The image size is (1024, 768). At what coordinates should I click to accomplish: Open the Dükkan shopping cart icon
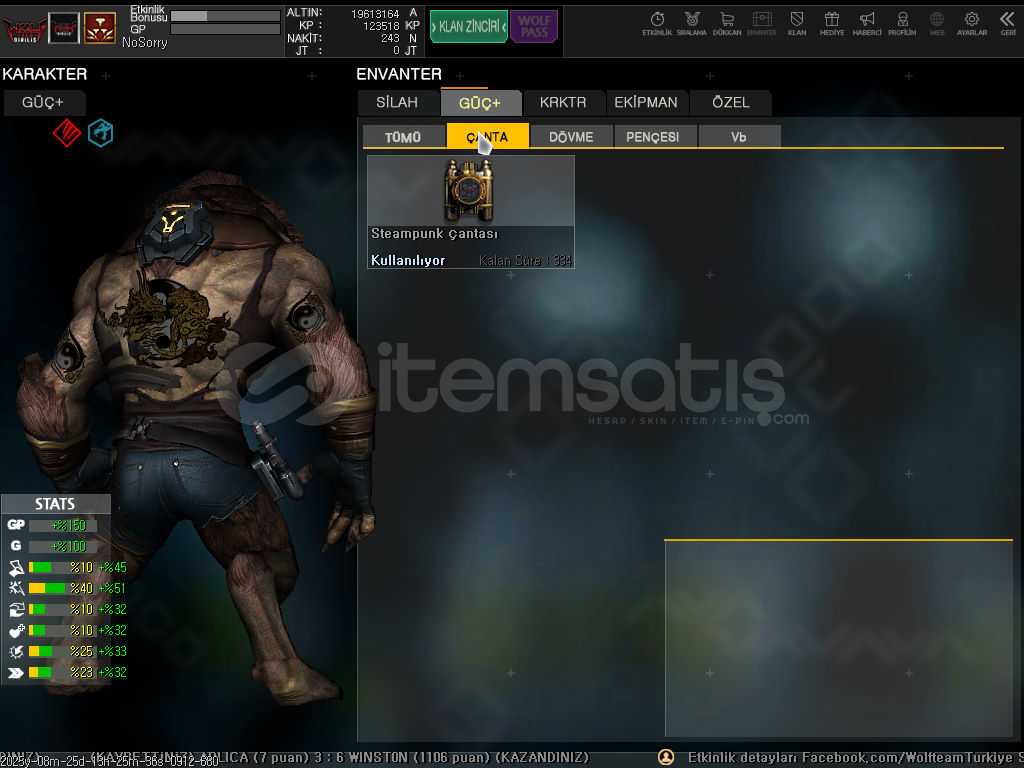tap(727, 23)
